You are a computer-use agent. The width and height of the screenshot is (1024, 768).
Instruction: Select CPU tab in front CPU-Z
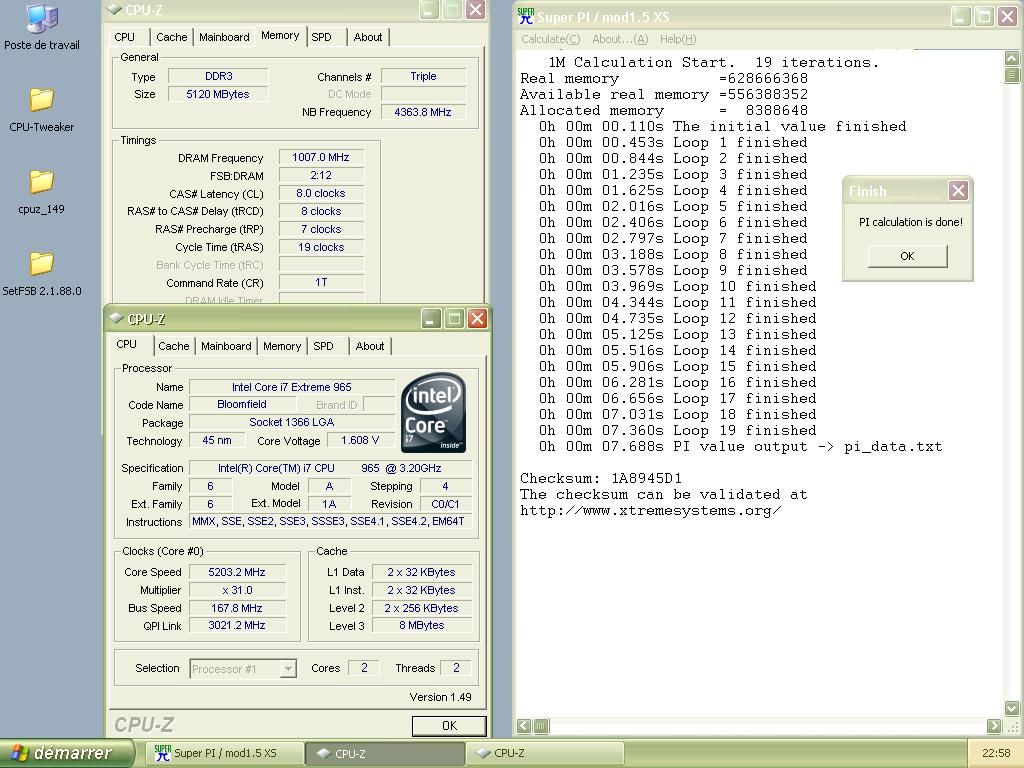[127, 344]
